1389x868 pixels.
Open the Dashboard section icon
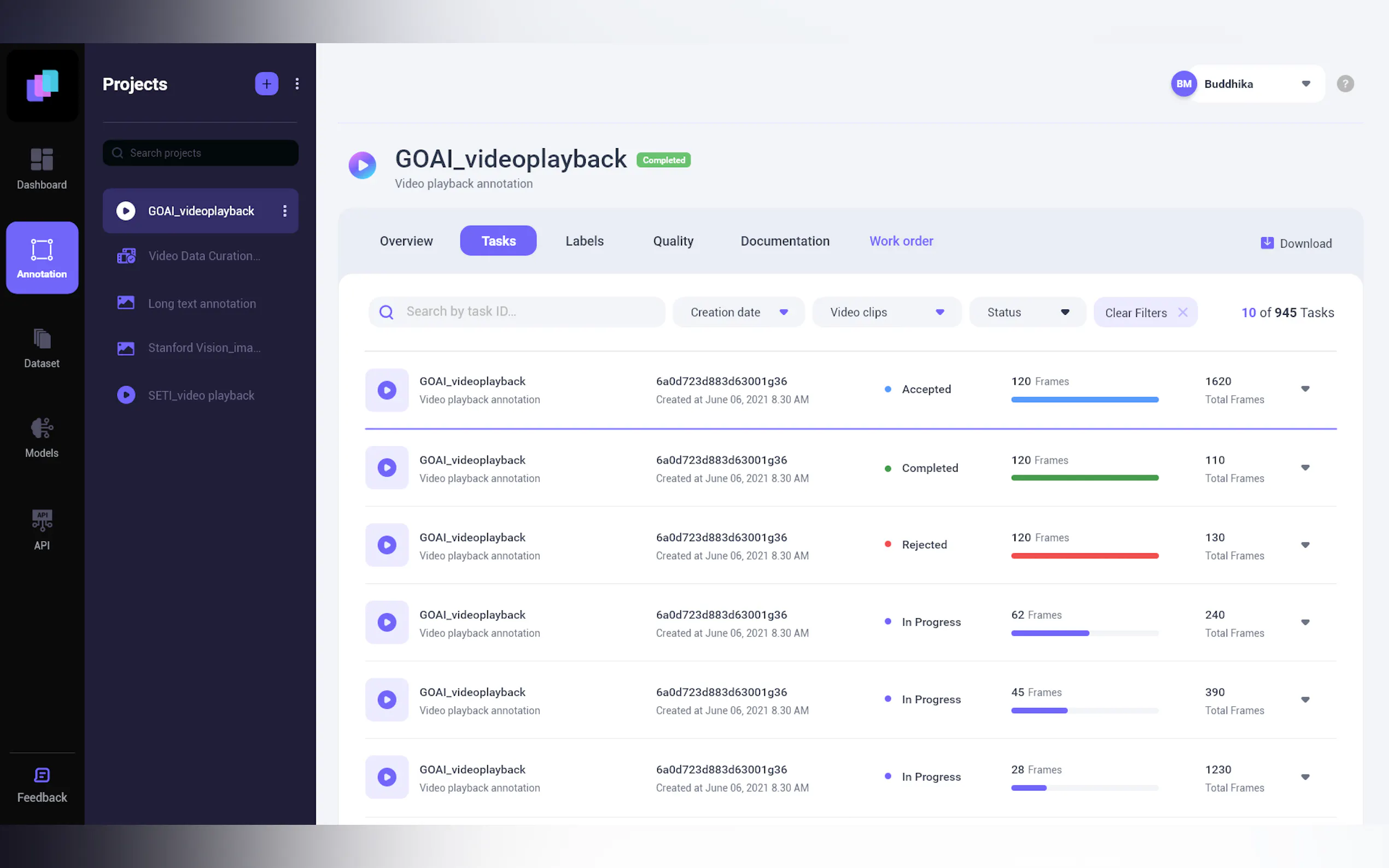click(x=42, y=160)
